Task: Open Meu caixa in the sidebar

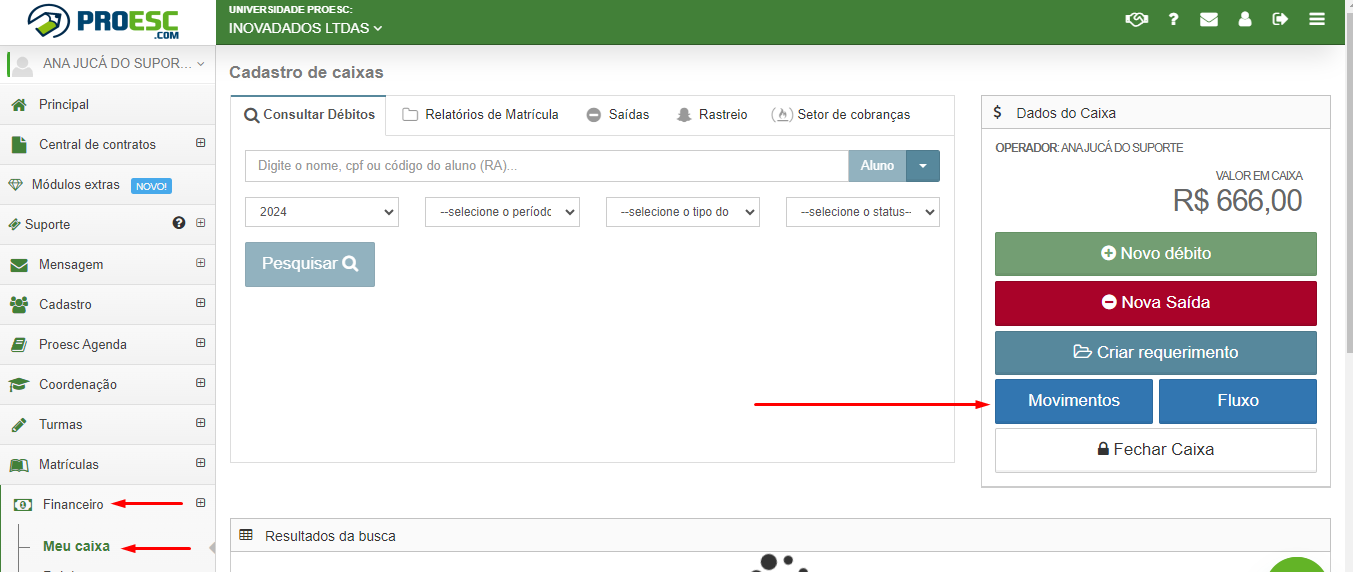Action: pyautogui.click(x=76, y=546)
